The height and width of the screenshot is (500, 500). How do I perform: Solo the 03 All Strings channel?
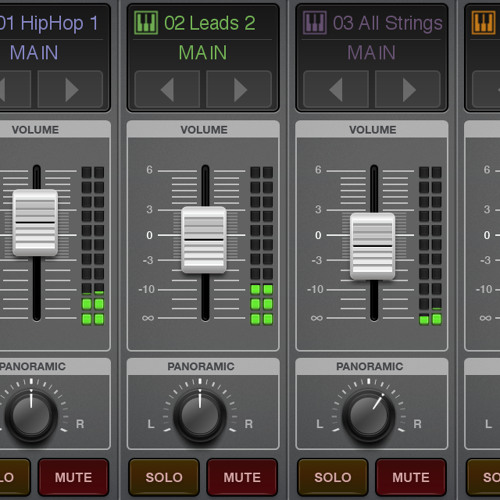333,477
